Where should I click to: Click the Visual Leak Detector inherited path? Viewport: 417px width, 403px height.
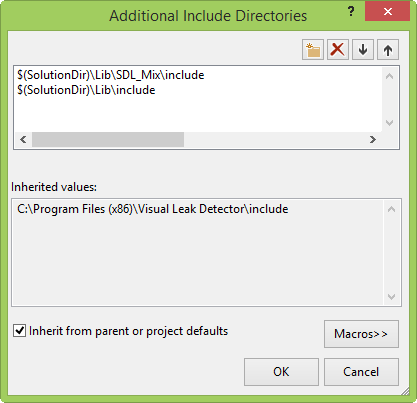(x=152, y=209)
